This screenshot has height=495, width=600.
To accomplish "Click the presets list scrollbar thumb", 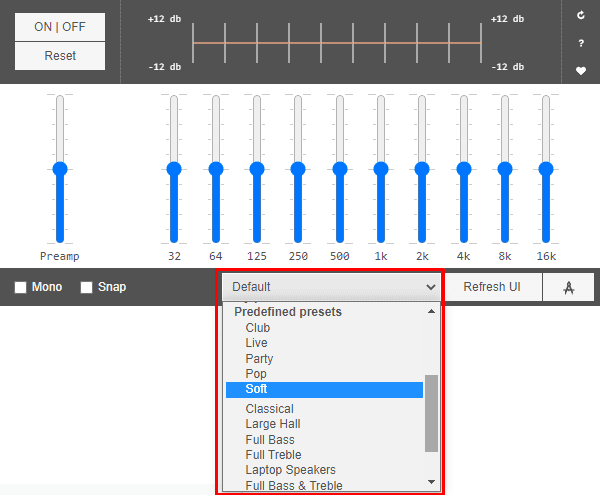I will [x=431, y=413].
